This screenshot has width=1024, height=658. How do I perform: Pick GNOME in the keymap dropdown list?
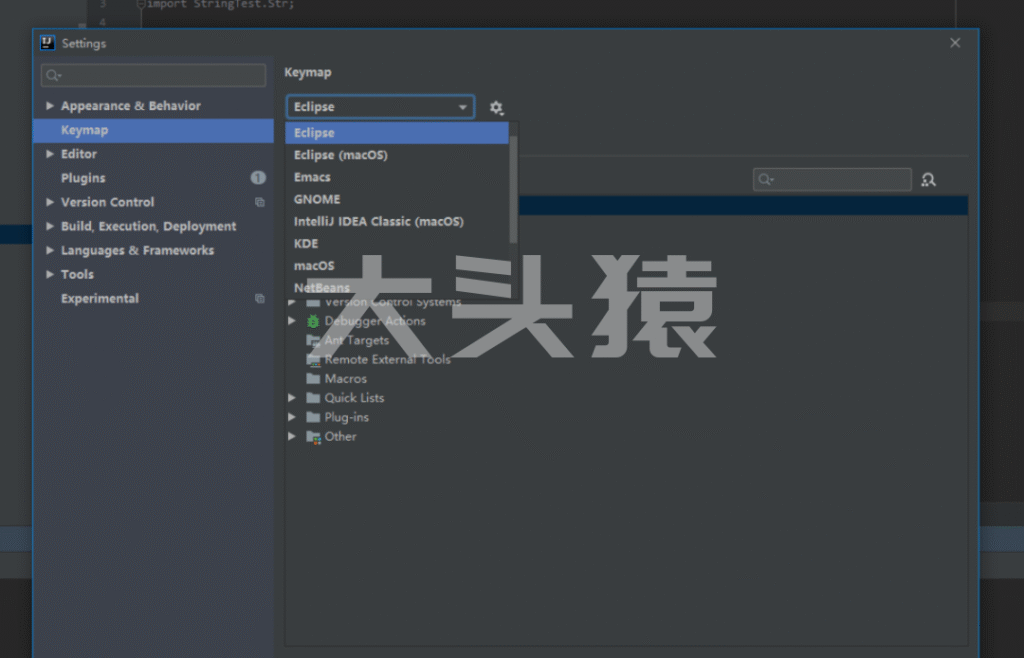click(317, 199)
